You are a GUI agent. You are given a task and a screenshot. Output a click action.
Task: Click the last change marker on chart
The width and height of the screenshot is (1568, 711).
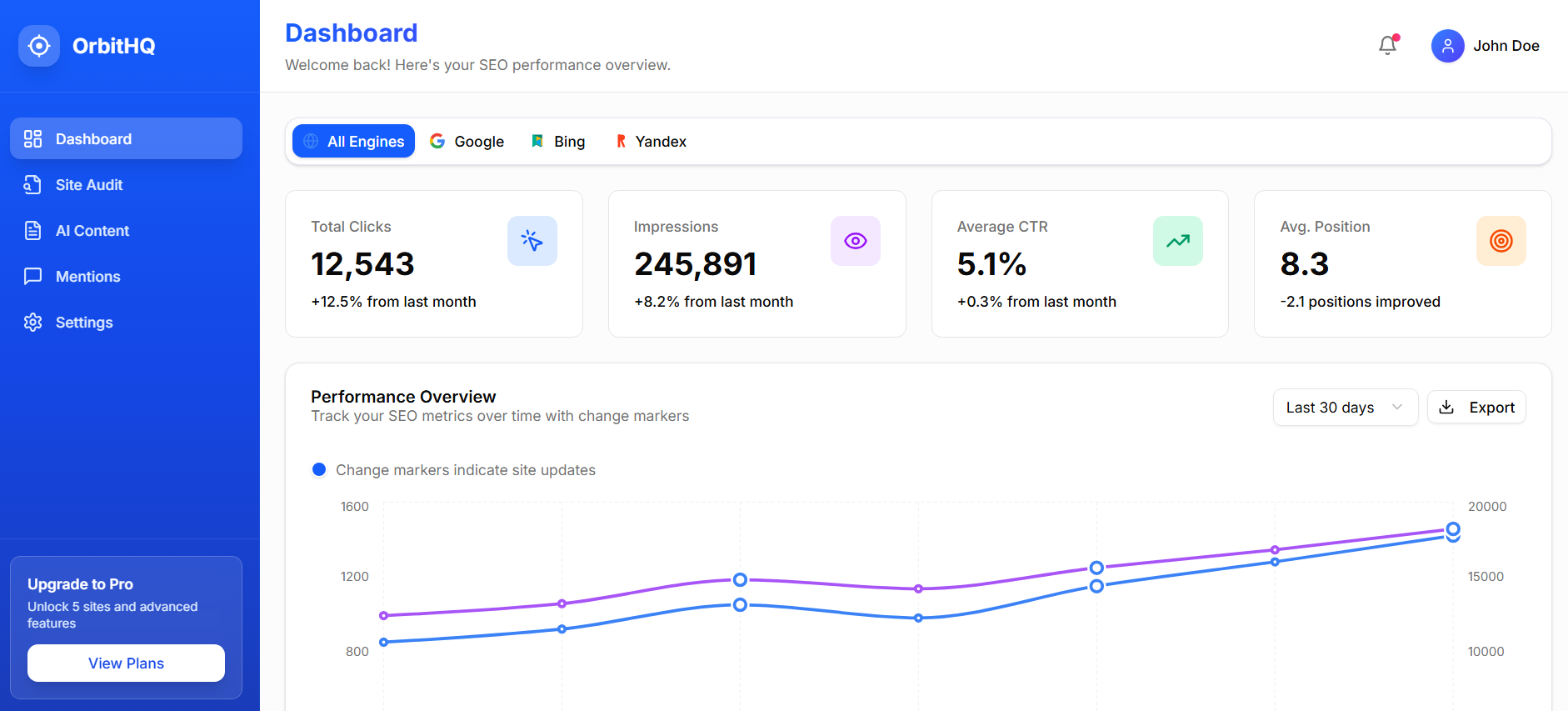1453,529
